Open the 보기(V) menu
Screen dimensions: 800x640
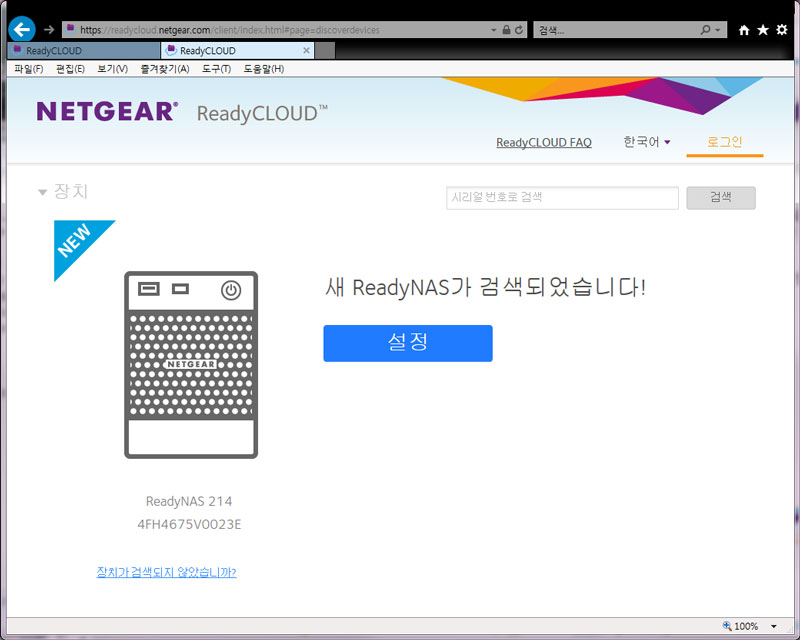tap(112, 69)
